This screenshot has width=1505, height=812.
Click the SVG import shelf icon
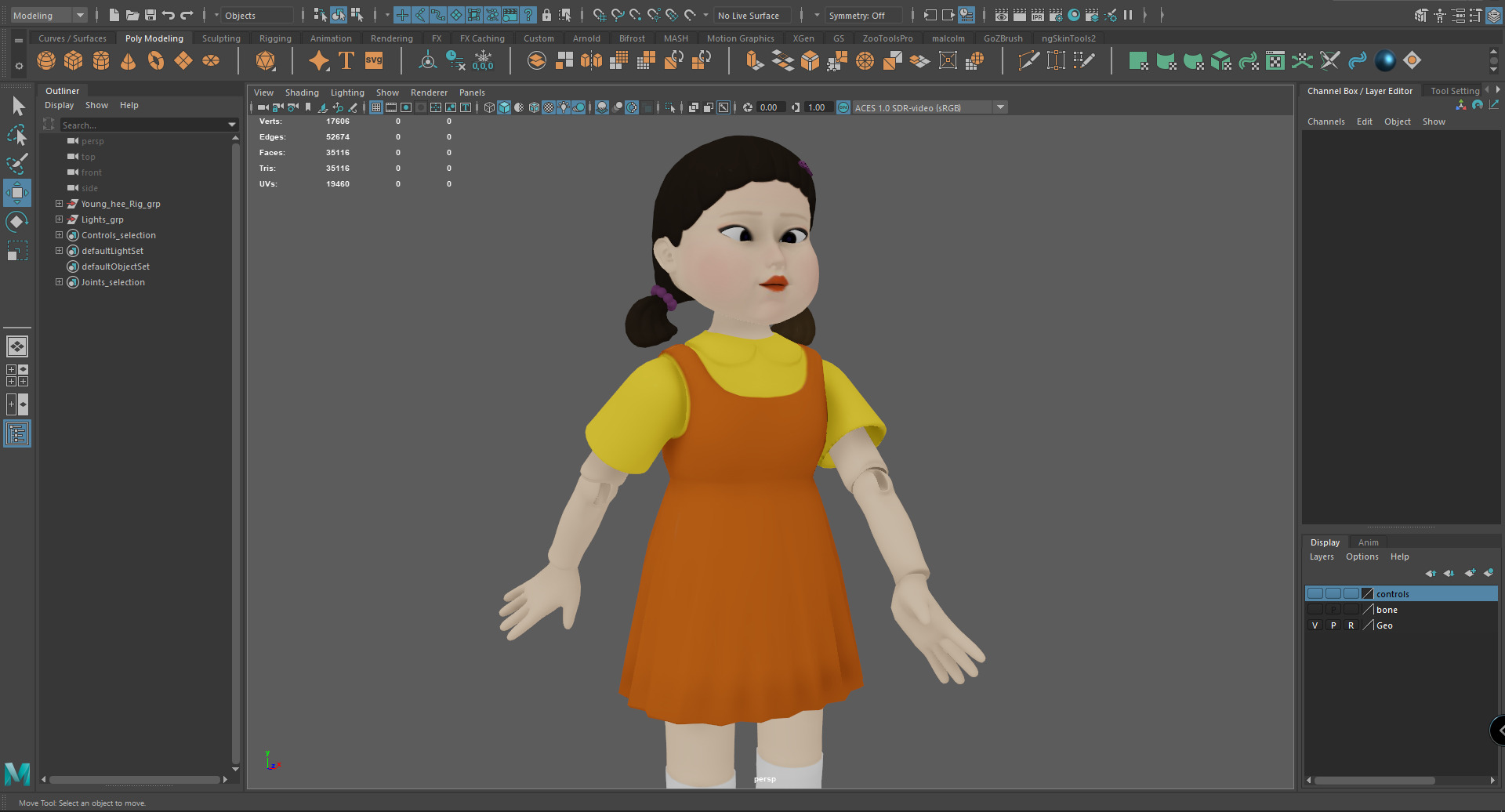374,60
